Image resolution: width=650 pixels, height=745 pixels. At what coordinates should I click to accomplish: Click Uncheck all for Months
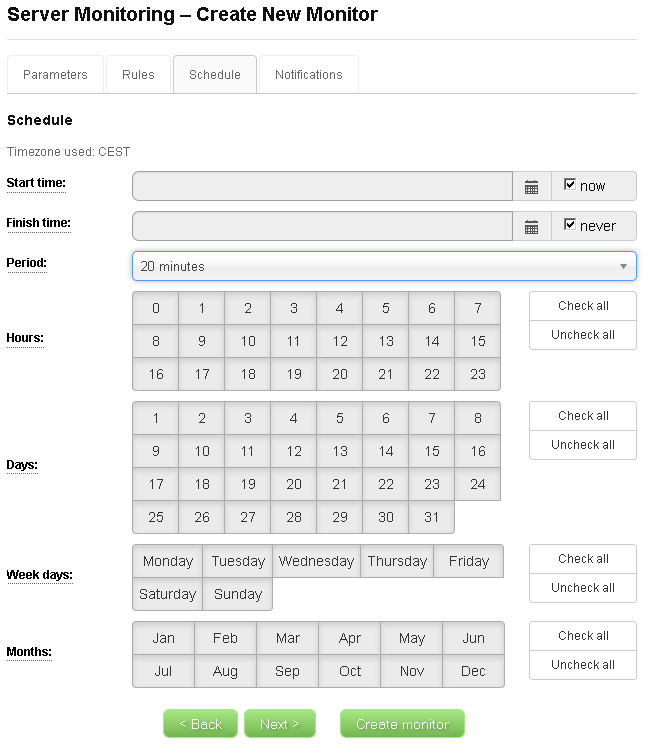point(583,665)
